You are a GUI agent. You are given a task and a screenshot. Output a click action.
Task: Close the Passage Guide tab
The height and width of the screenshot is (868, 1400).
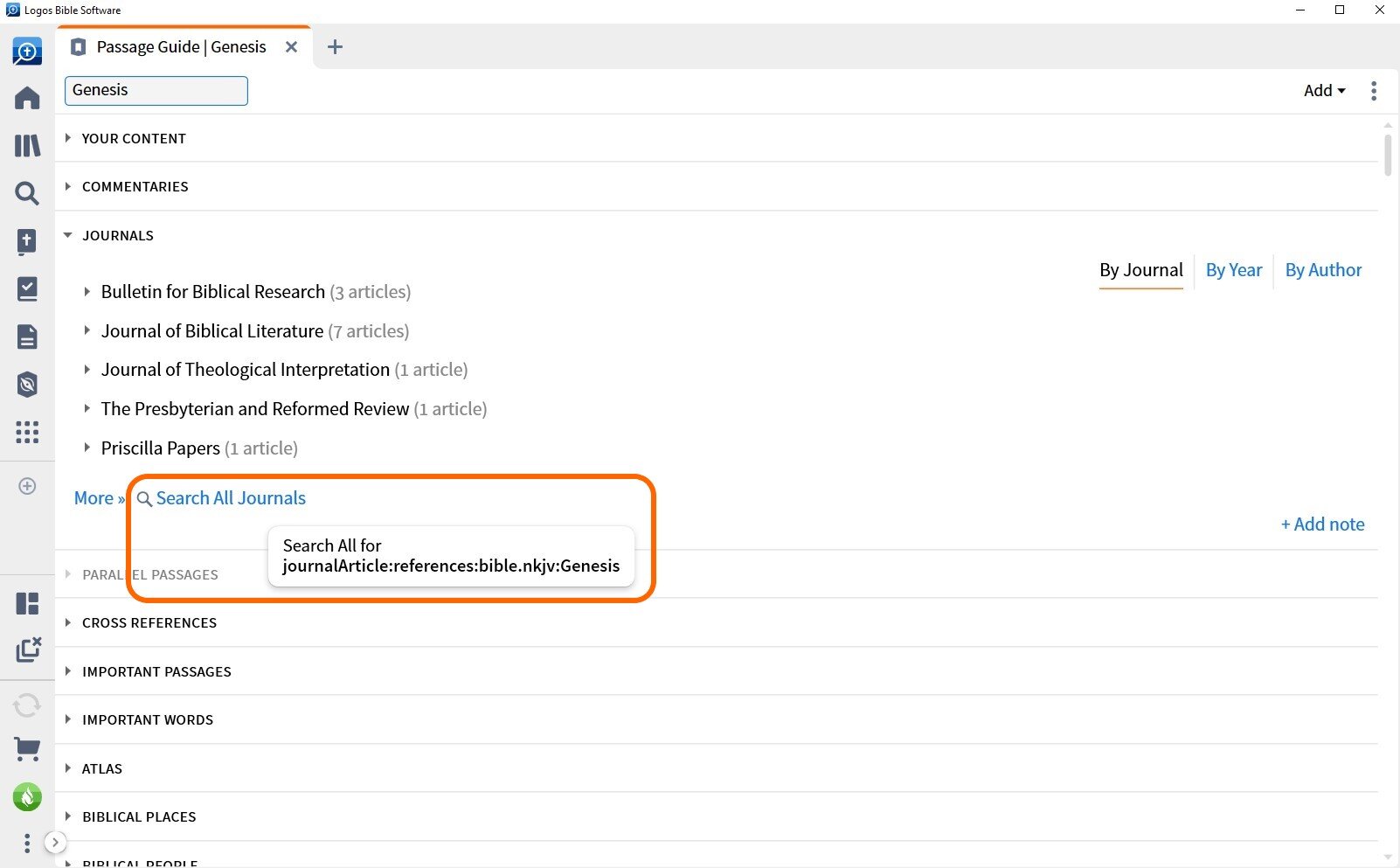click(292, 47)
